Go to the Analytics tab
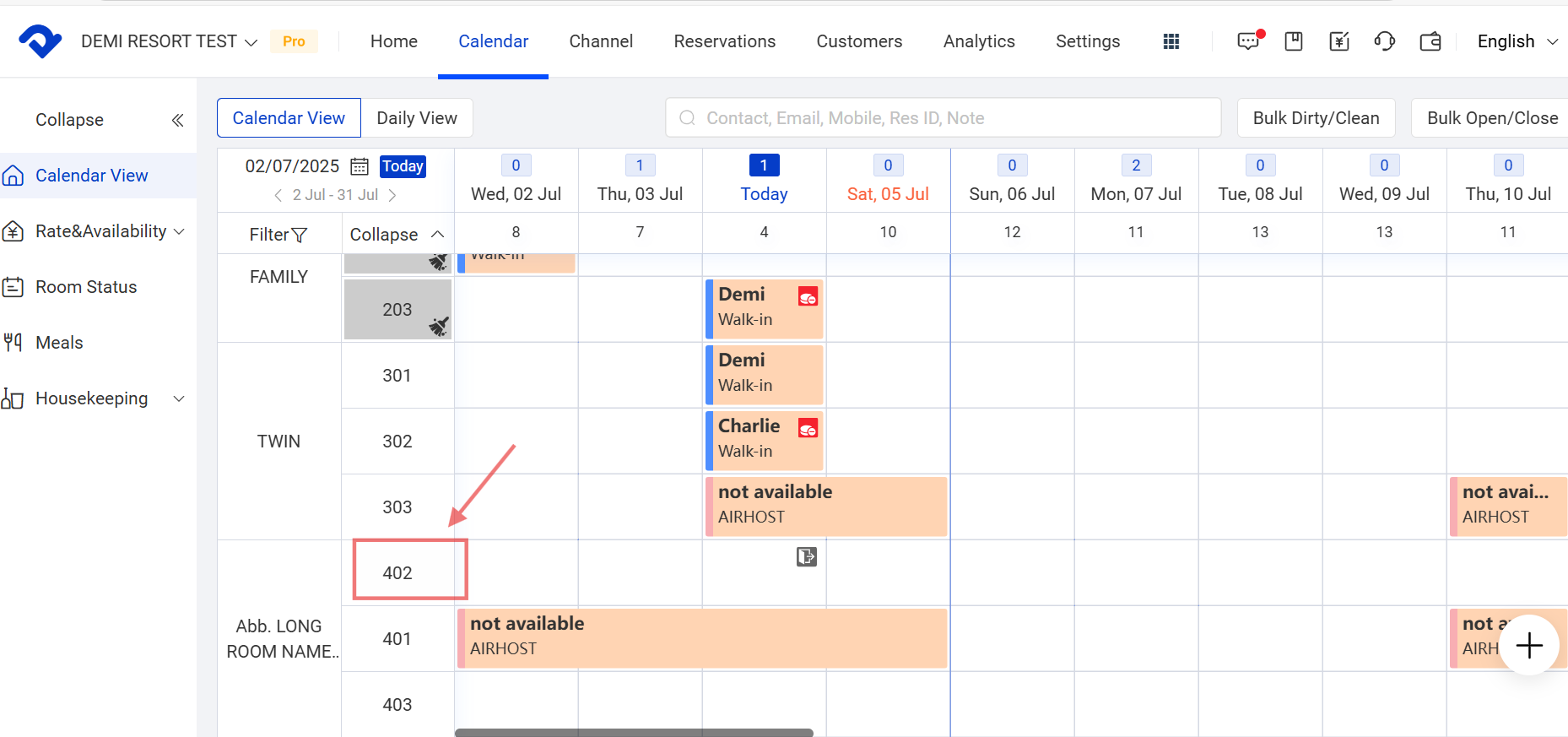 [979, 41]
